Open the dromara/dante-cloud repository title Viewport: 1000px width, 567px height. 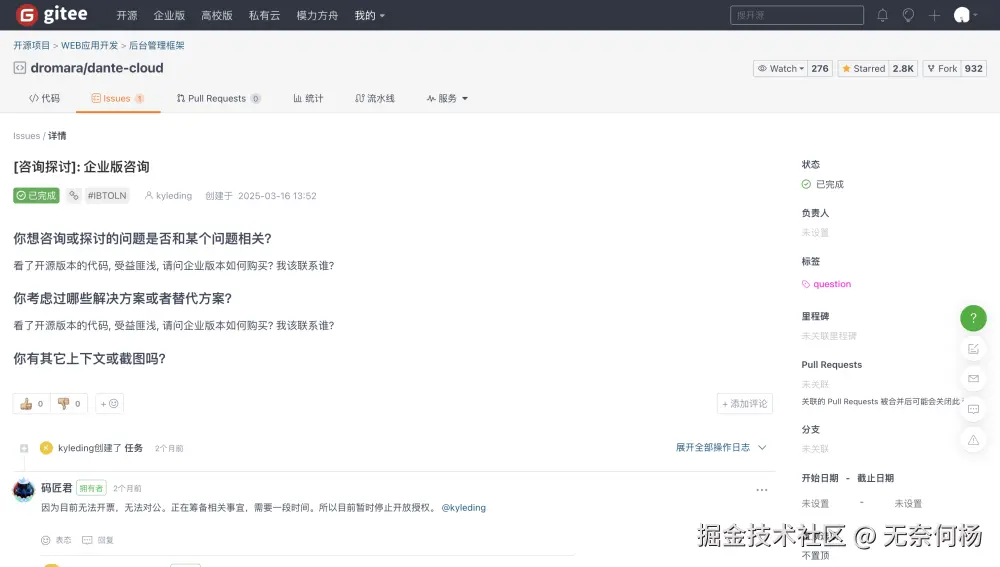pos(97,68)
